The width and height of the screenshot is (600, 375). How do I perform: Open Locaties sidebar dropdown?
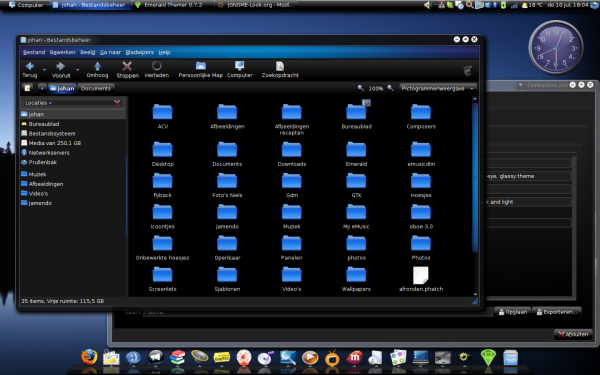pyautogui.click(x=38, y=103)
